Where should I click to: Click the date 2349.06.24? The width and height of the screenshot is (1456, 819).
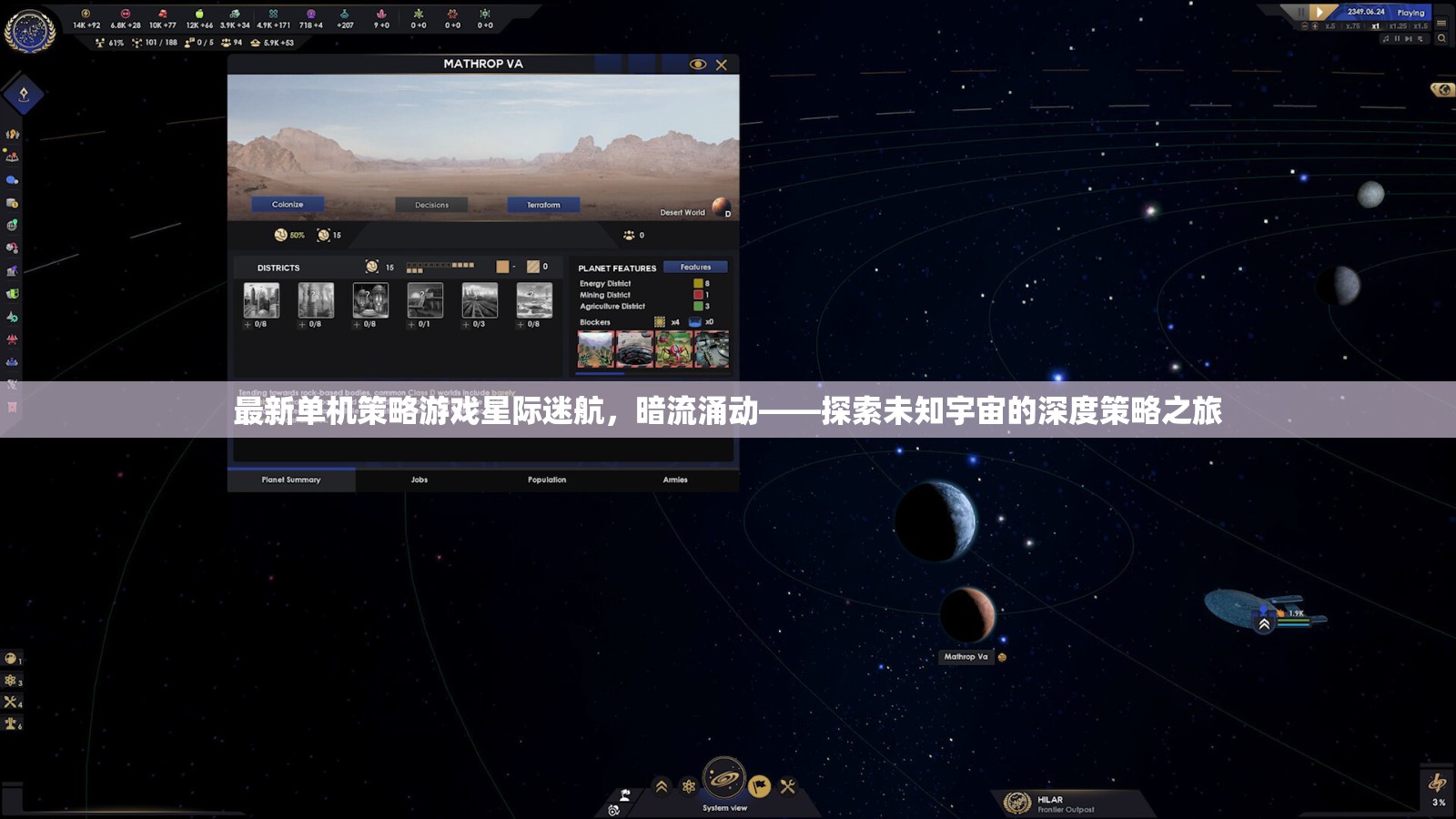click(x=1366, y=12)
